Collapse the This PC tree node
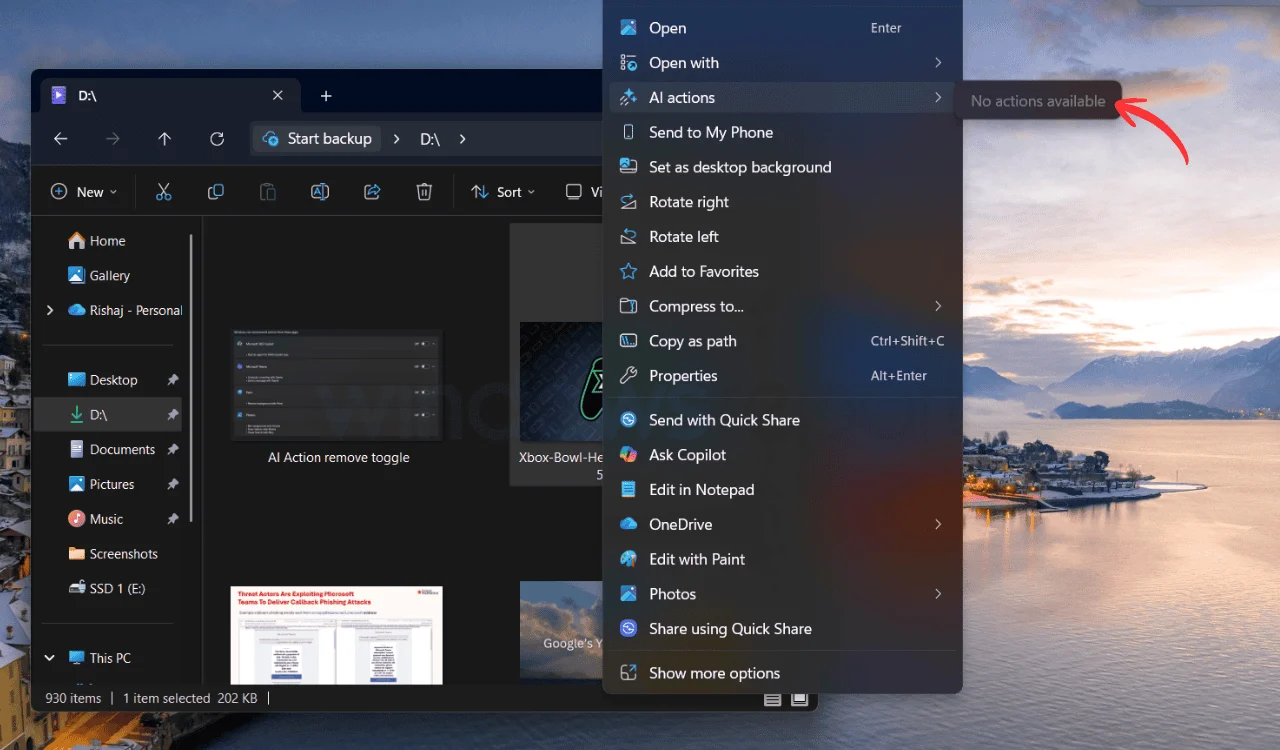This screenshot has height=750, width=1280. (50, 658)
